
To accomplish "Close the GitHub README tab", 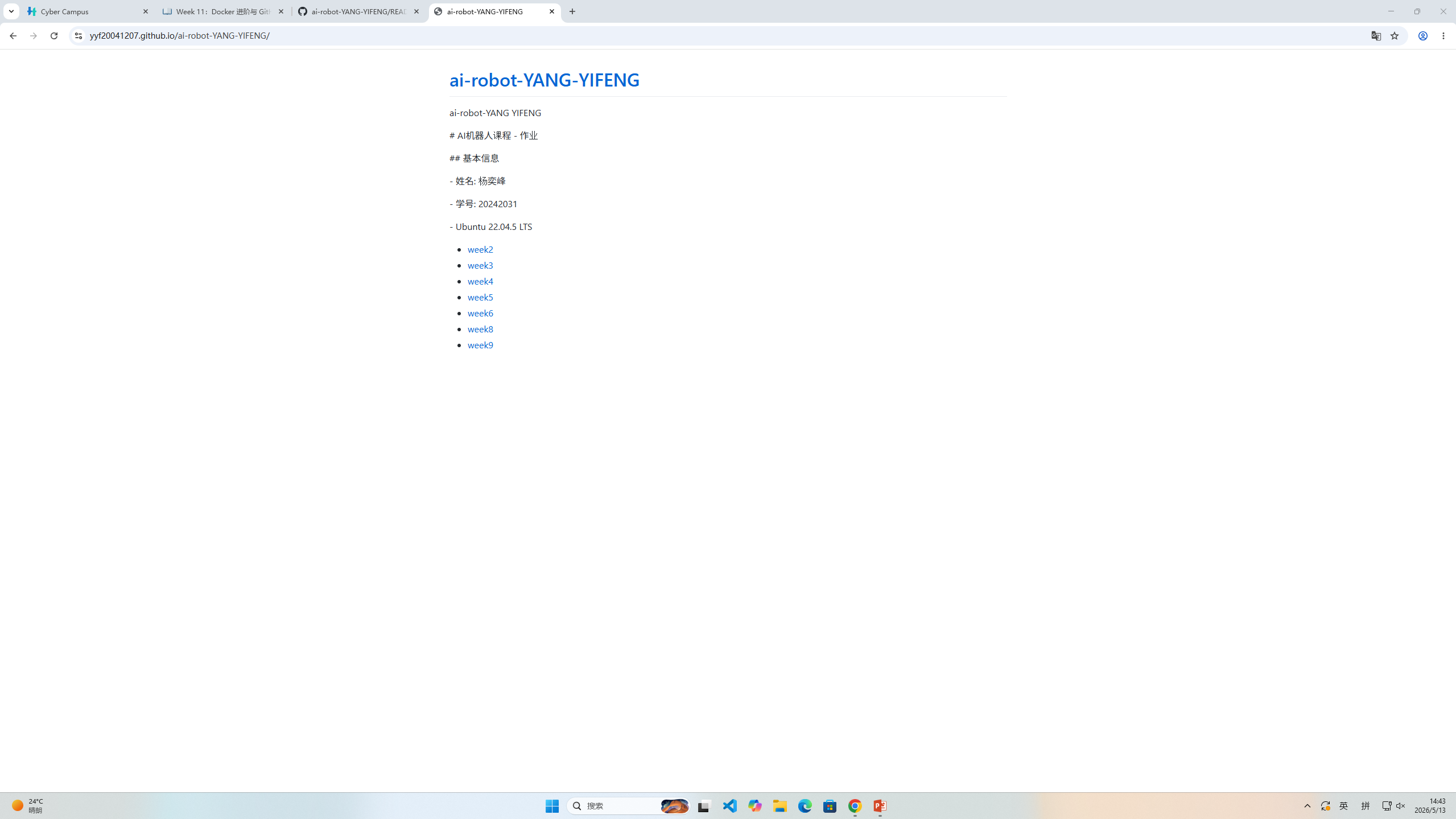I will [x=416, y=11].
